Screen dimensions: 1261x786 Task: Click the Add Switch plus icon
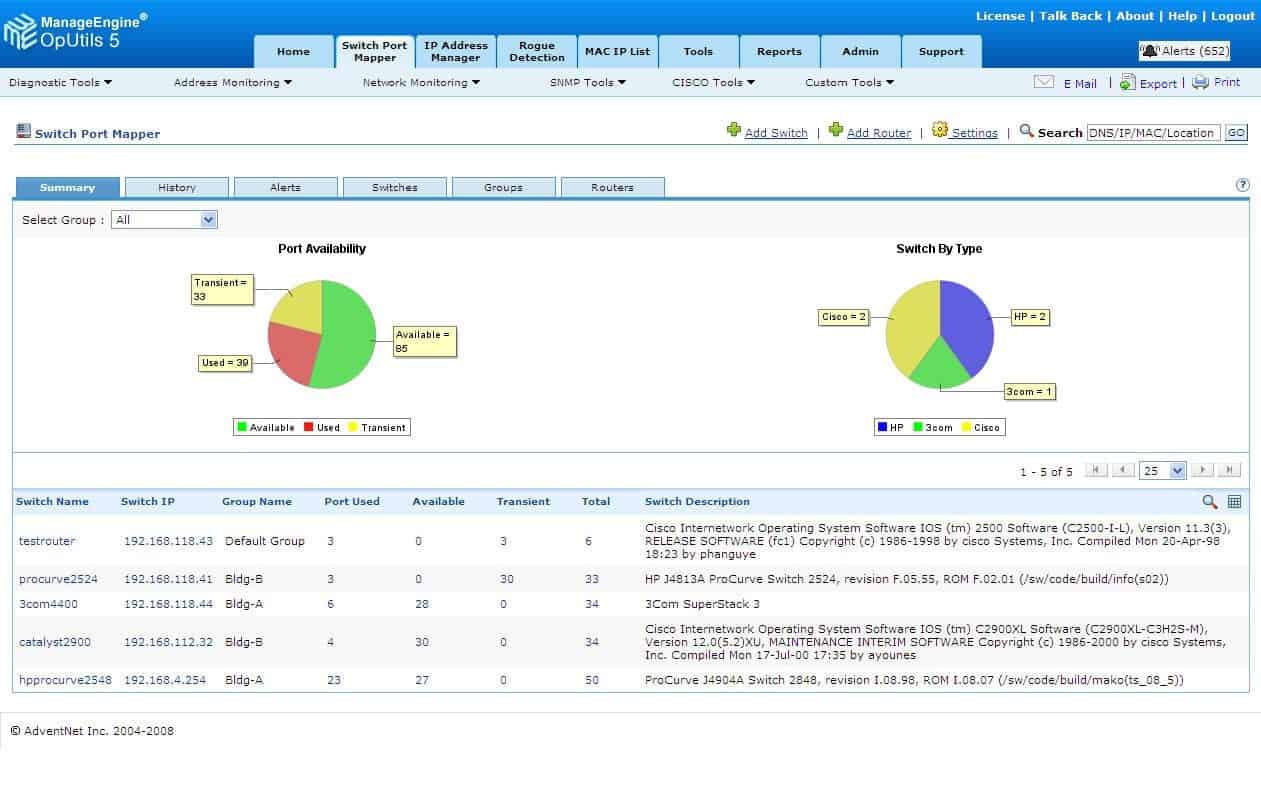coord(734,130)
